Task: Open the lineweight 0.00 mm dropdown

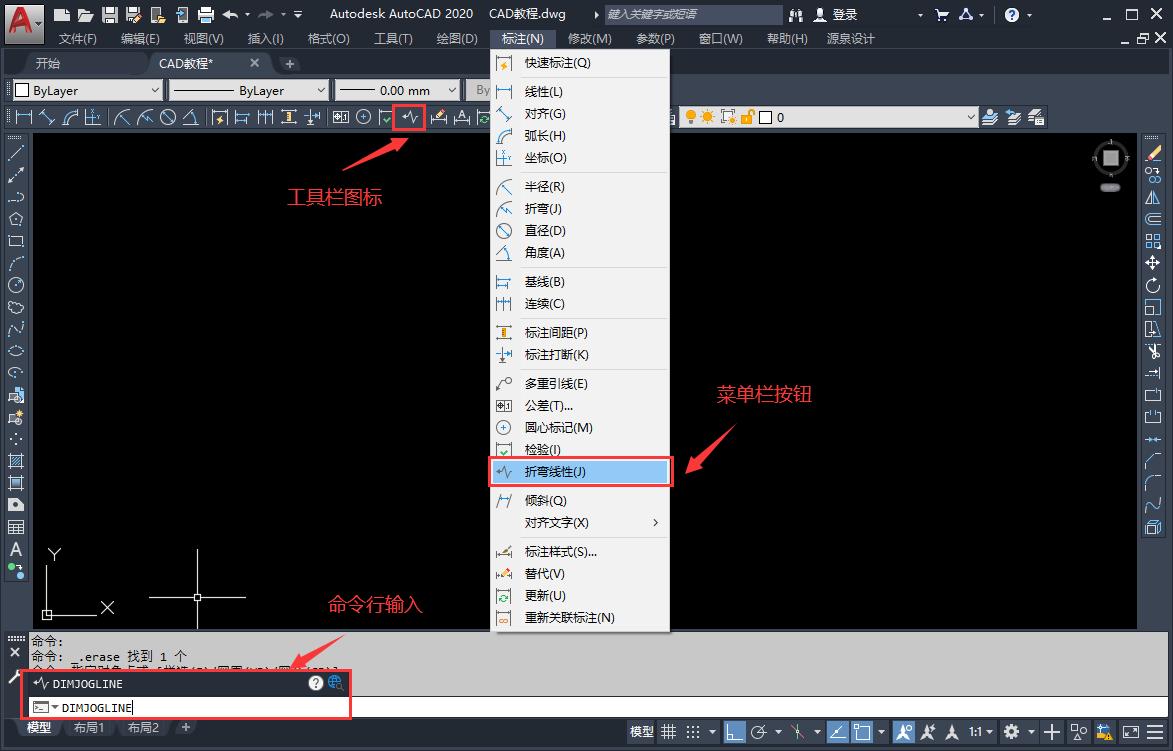Action: [x=397, y=91]
